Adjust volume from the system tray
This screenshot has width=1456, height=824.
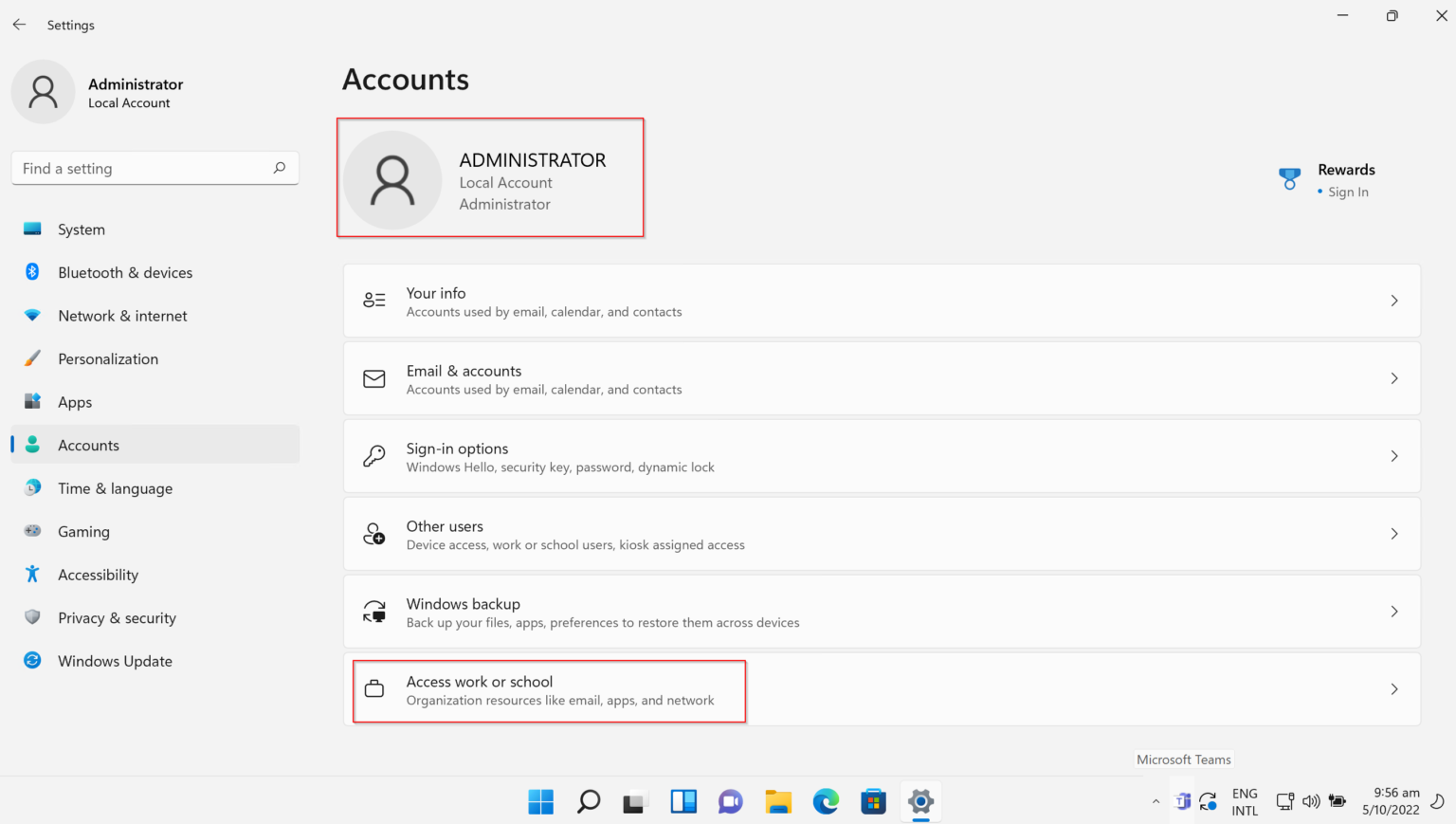[x=1311, y=801]
